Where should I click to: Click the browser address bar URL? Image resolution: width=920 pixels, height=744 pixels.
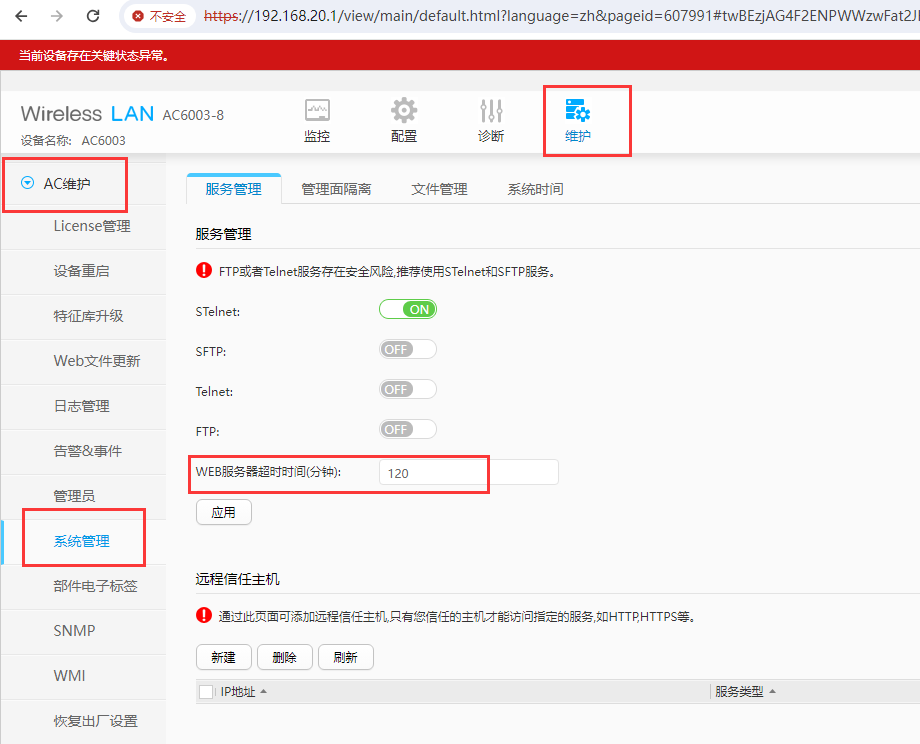click(x=560, y=16)
